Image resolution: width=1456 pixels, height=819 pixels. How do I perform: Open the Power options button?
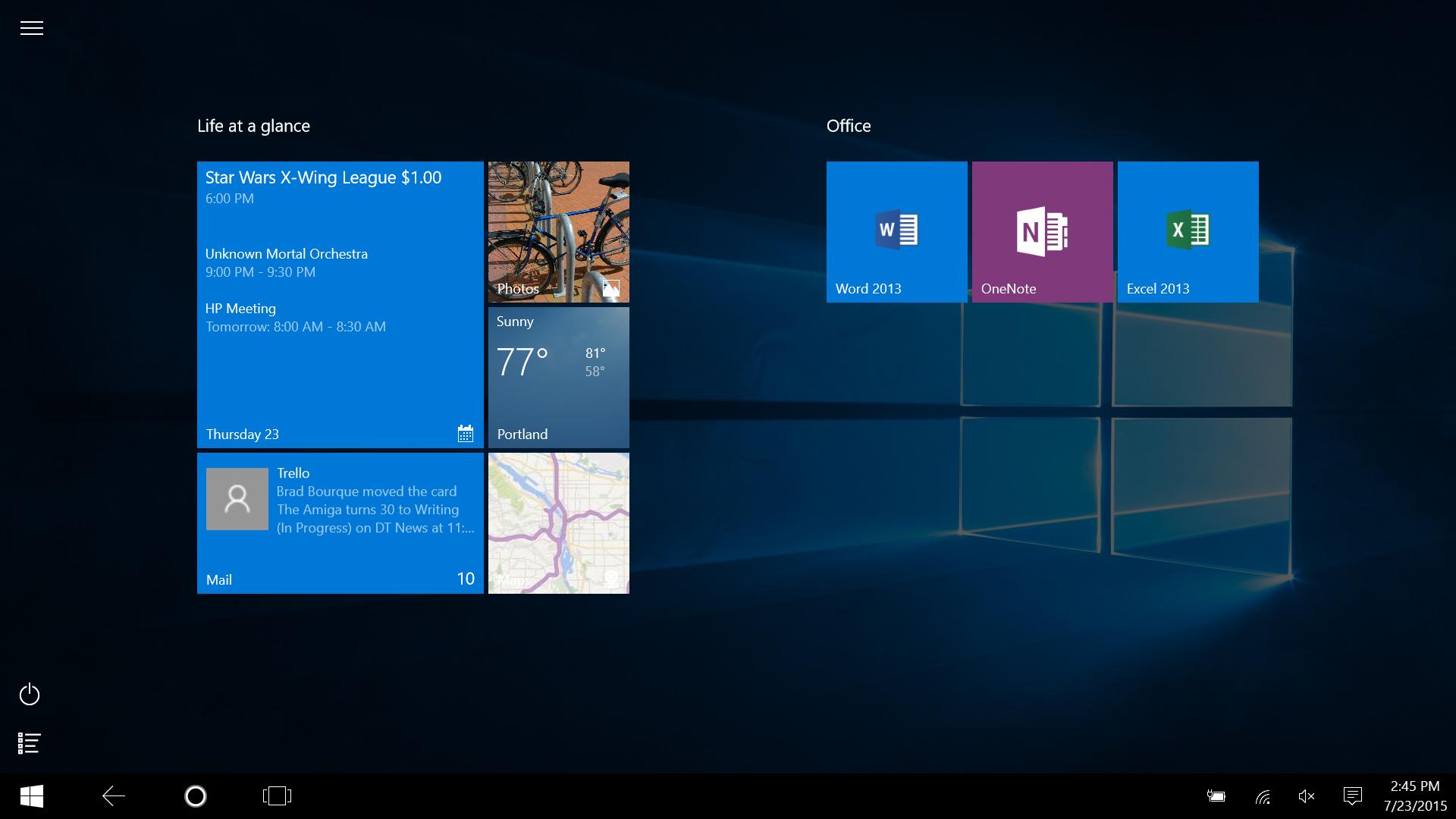coord(30,694)
